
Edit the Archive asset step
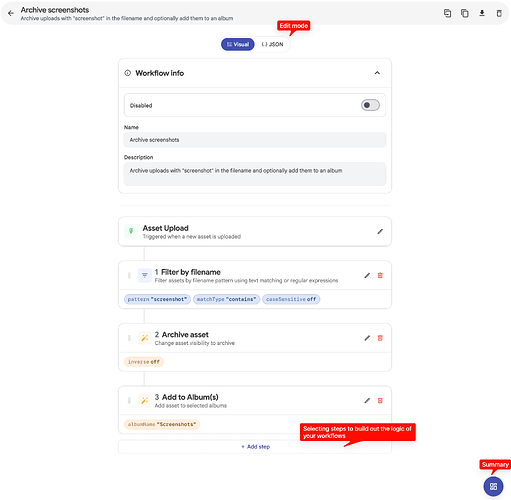[367, 338]
